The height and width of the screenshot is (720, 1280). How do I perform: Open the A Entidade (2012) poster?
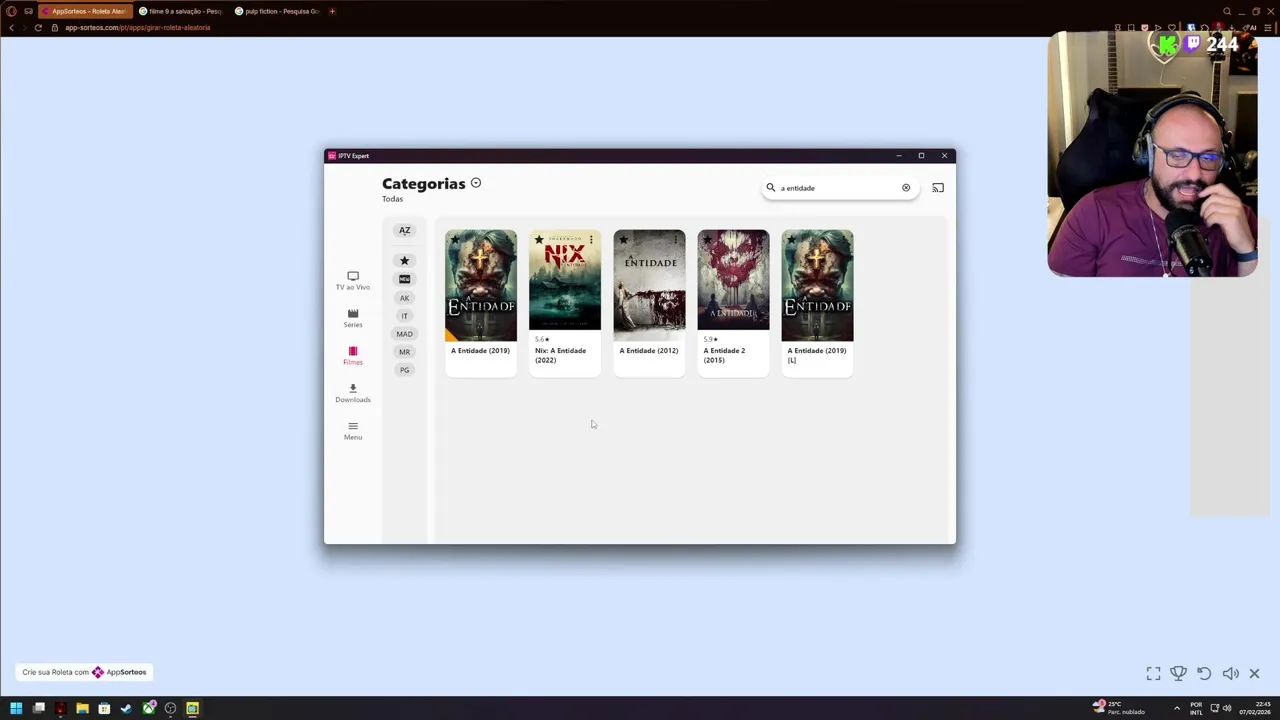[x=649, y=286]
